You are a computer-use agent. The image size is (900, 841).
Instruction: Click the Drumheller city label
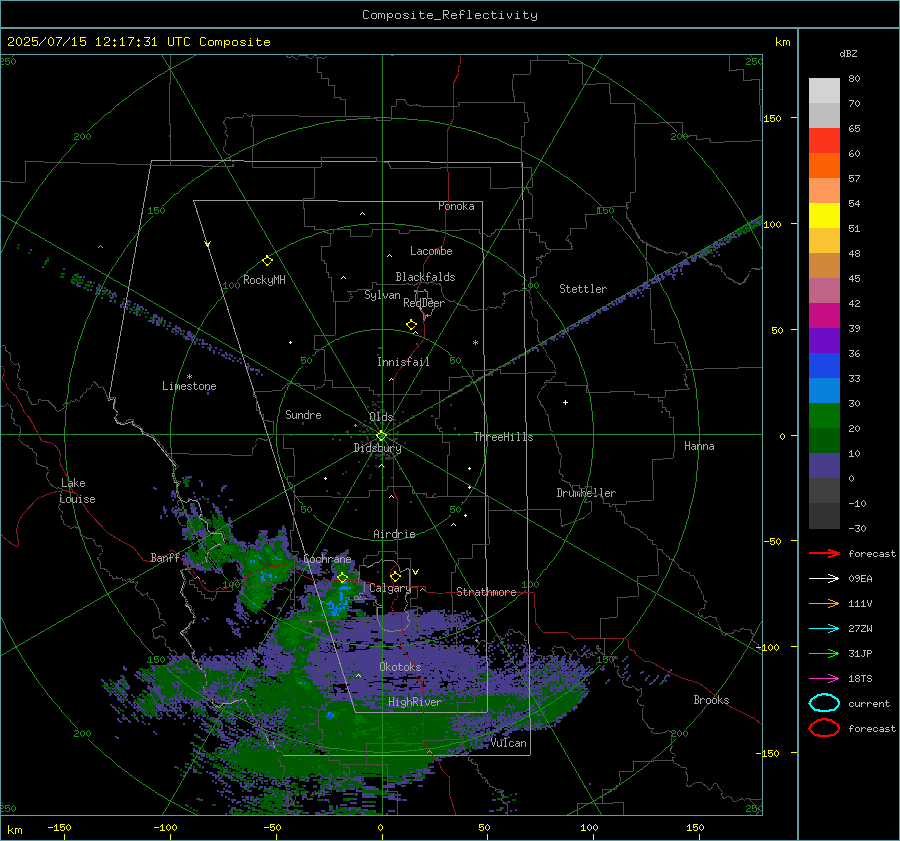pyautogui.click(x=586, y=493)
